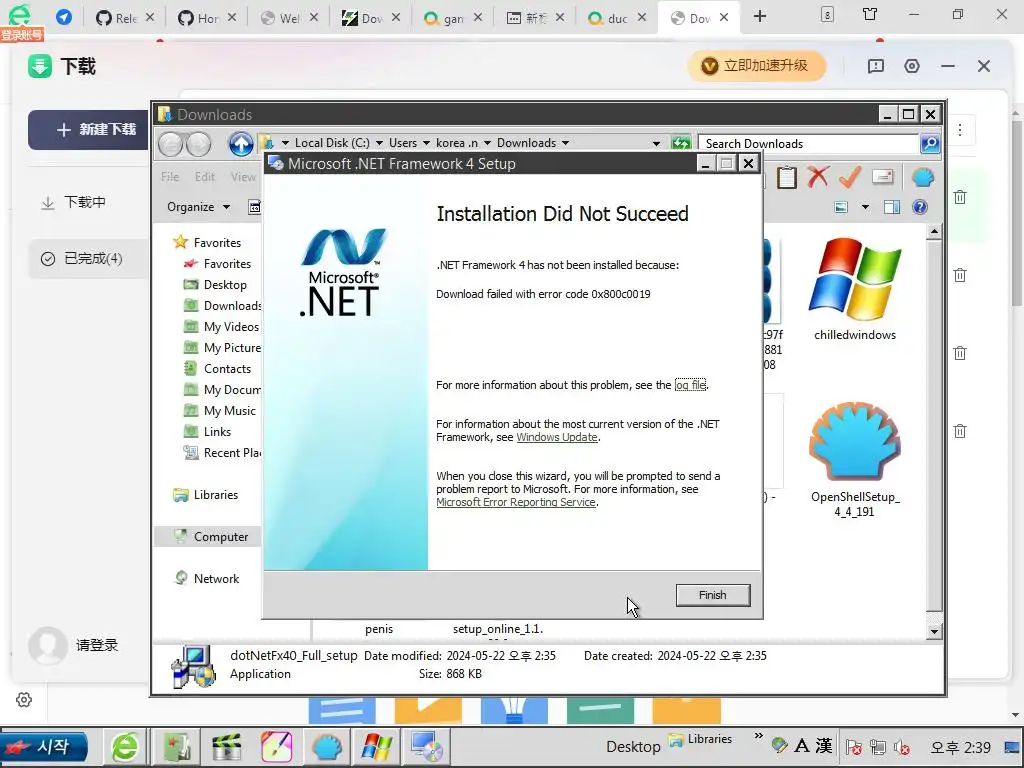The height and width of the screenshot is (768, 1024).
Task: Select Desktop in the Favorites tree
Action: click(x=225, y=285)
